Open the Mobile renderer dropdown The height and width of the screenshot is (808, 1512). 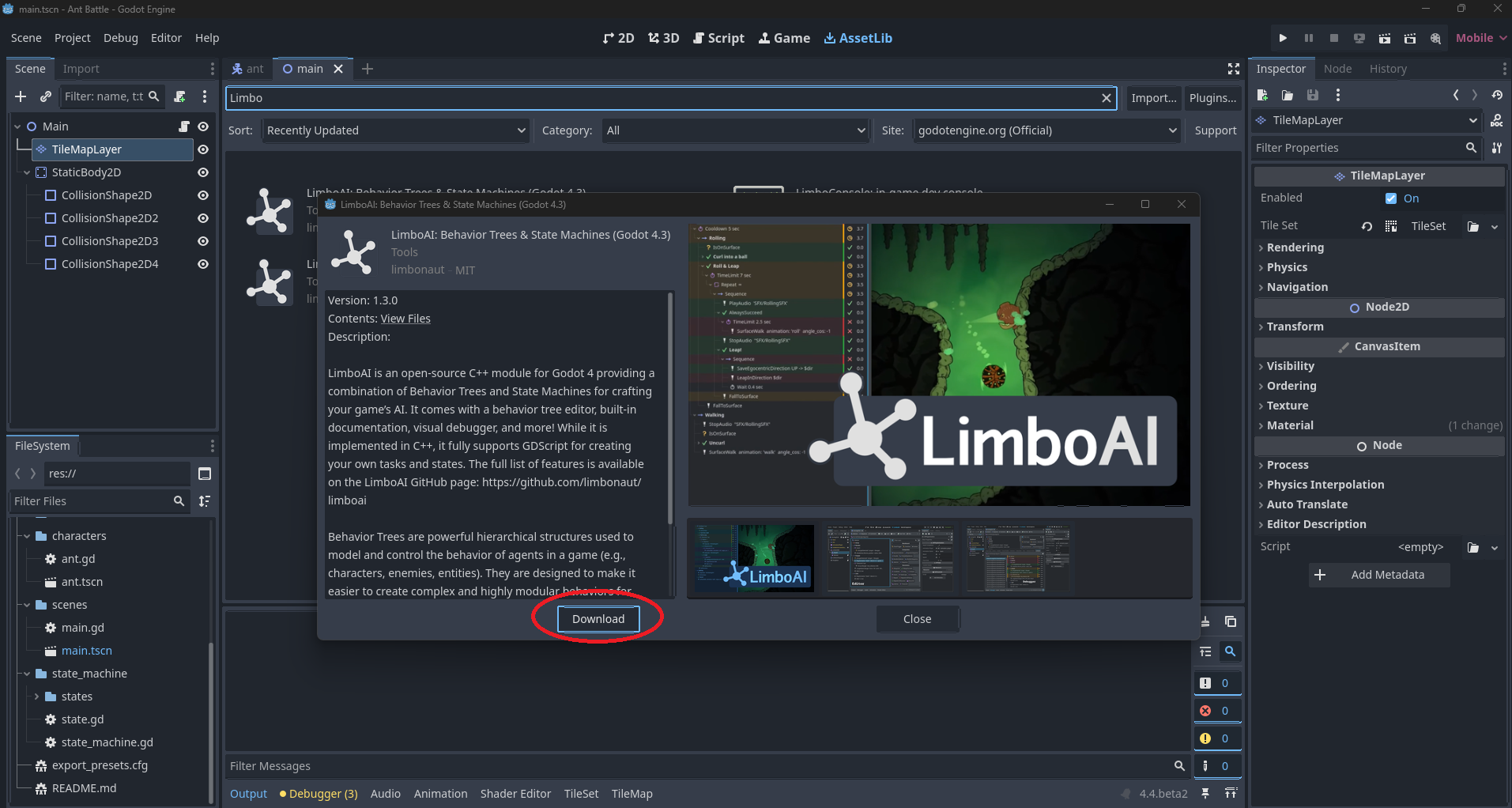pos(1481,38)
